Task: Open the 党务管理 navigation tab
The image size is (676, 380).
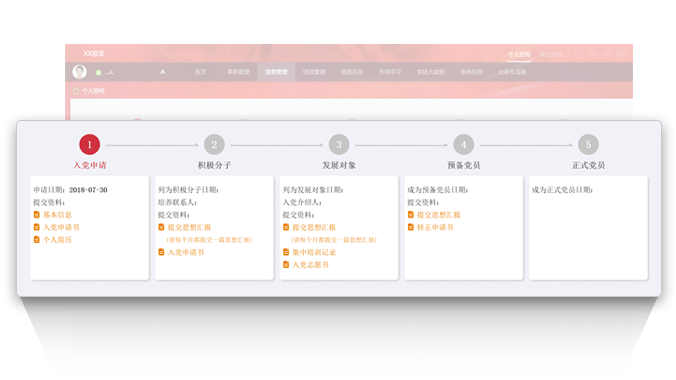Action: point(276,72)
